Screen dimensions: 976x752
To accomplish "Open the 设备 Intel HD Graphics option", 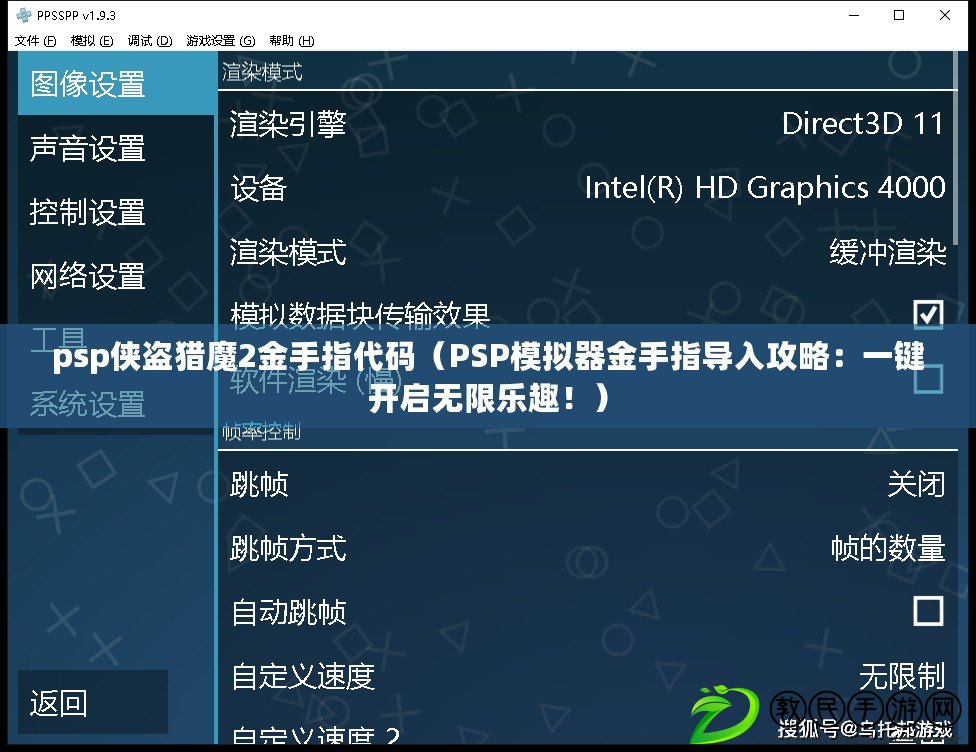I will pyautogui.click(x=587, y=187).
